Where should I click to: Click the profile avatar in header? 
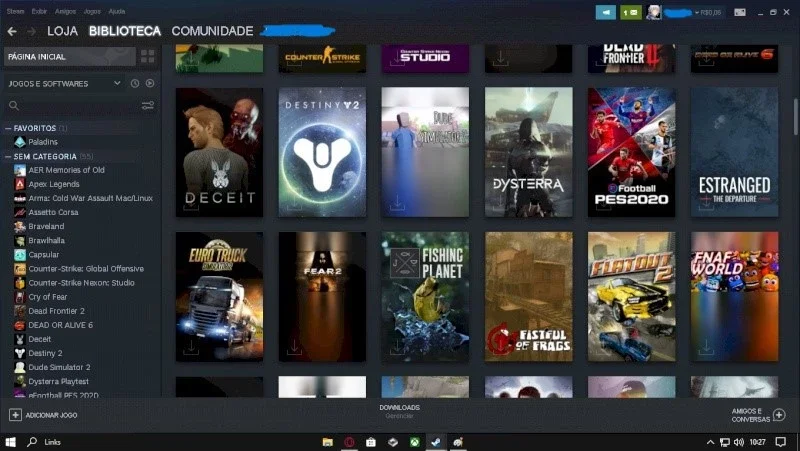pos(654,12)
